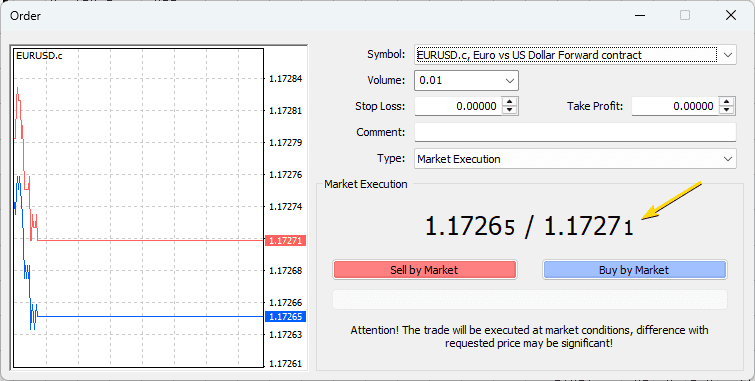Click Buy by Market button
The width and height of the screenshot is (755, 381).
[x=634, y=270]
